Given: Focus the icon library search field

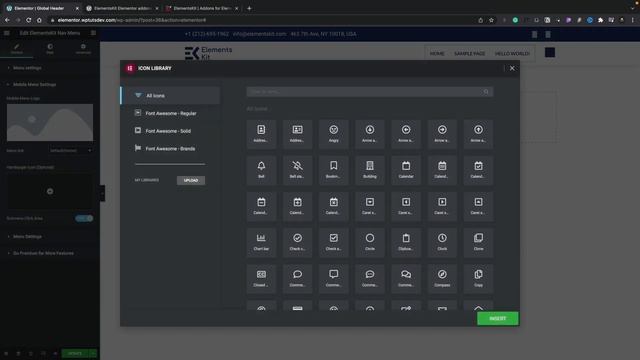Looking at the screenshot, I should click(x=370, y=92).
